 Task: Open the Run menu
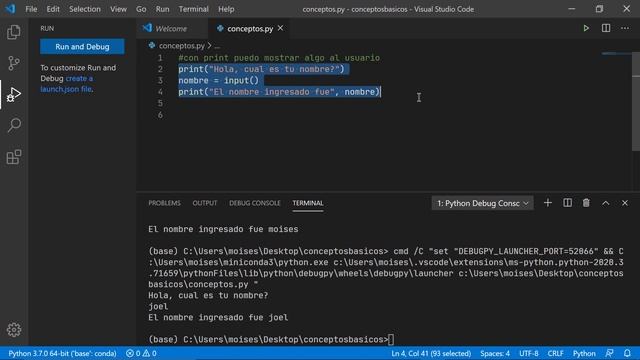(162, 9)
